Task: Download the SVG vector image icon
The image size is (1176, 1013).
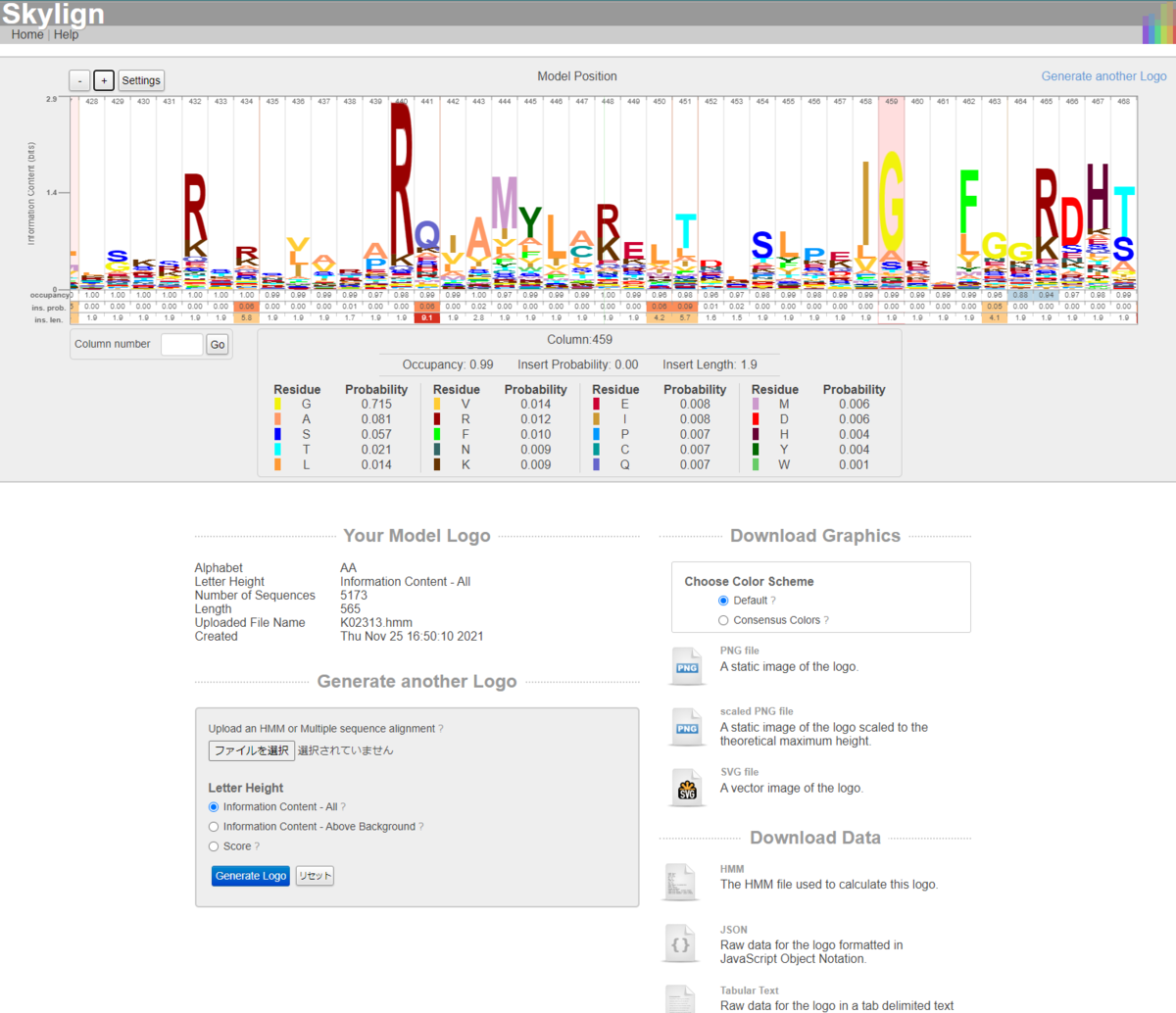Action: (x=687, y=788)
